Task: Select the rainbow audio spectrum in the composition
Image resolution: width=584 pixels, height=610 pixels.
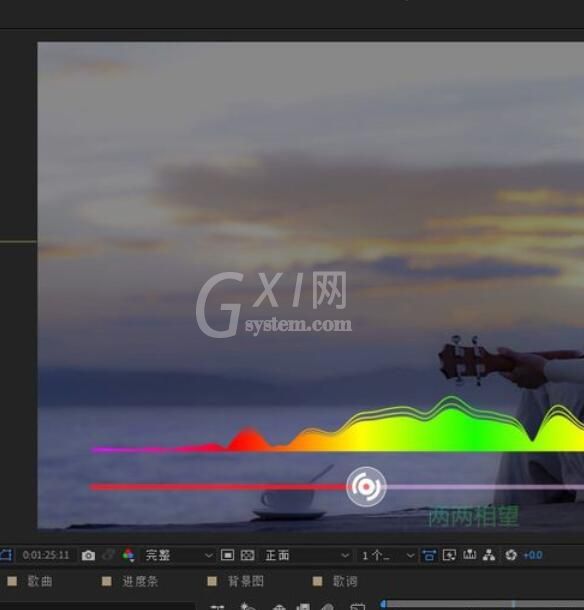Action: (338, 425)
